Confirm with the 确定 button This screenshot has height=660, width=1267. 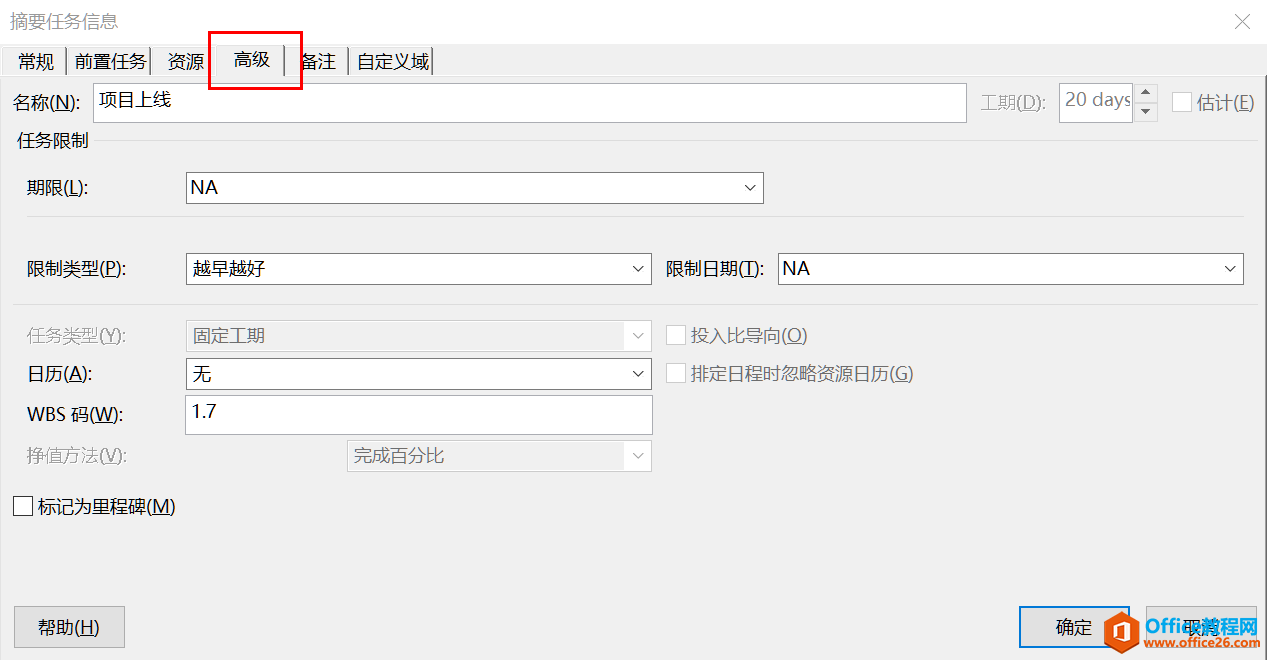point(1074,627)
